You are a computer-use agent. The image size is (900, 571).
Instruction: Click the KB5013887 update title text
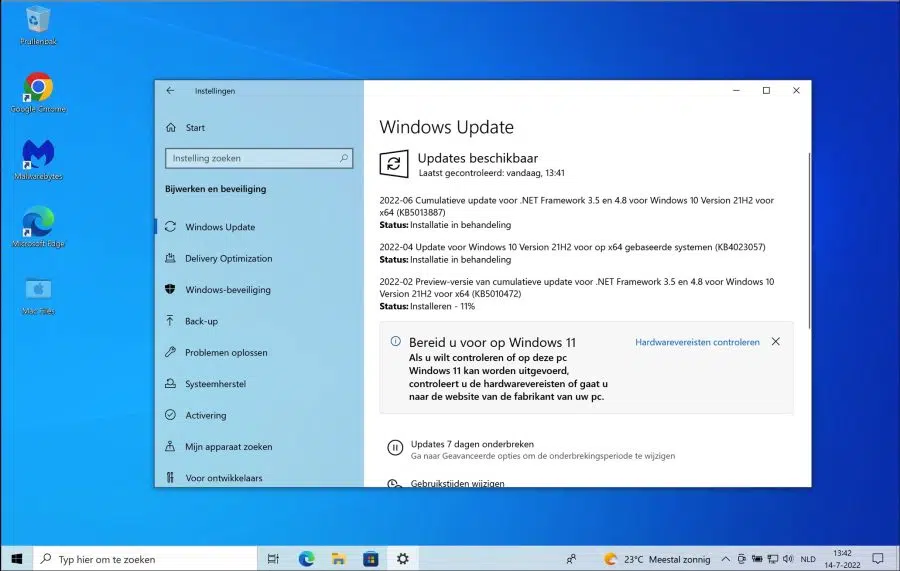pos(576,207)
